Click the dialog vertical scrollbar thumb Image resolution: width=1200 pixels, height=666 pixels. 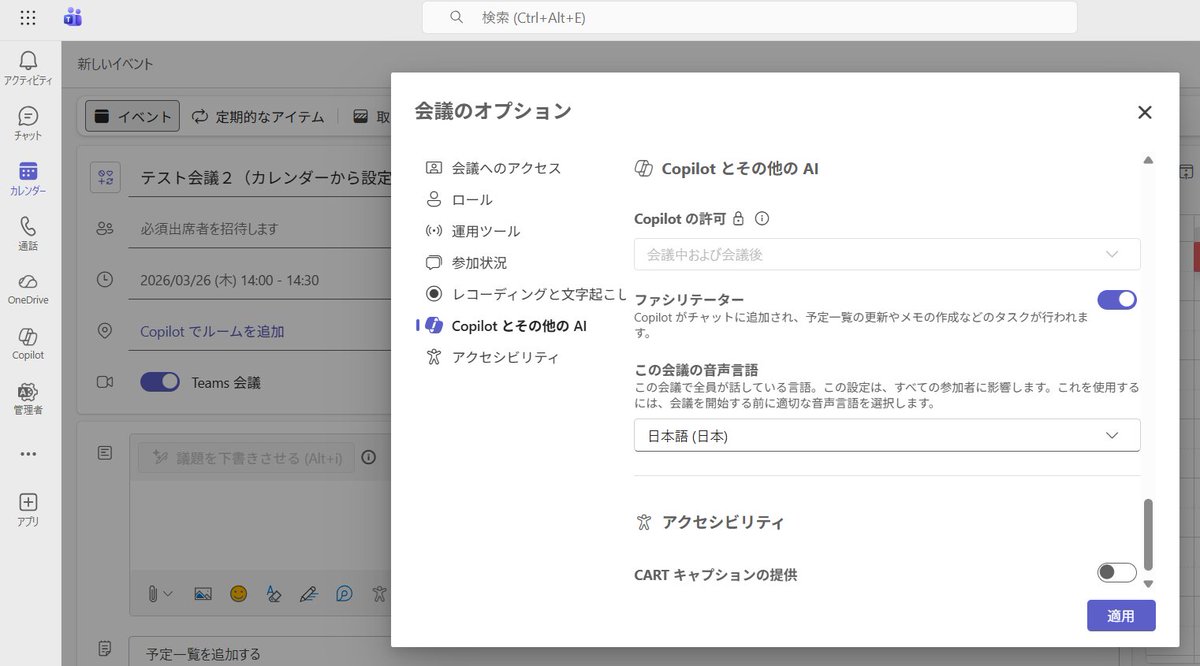(1148, 534)
